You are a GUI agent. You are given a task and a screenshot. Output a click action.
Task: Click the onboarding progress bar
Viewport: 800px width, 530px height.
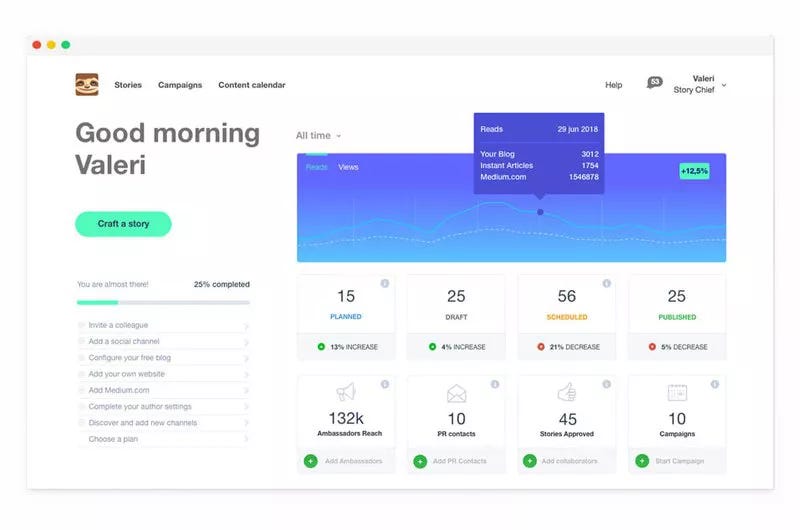point(163,302)
